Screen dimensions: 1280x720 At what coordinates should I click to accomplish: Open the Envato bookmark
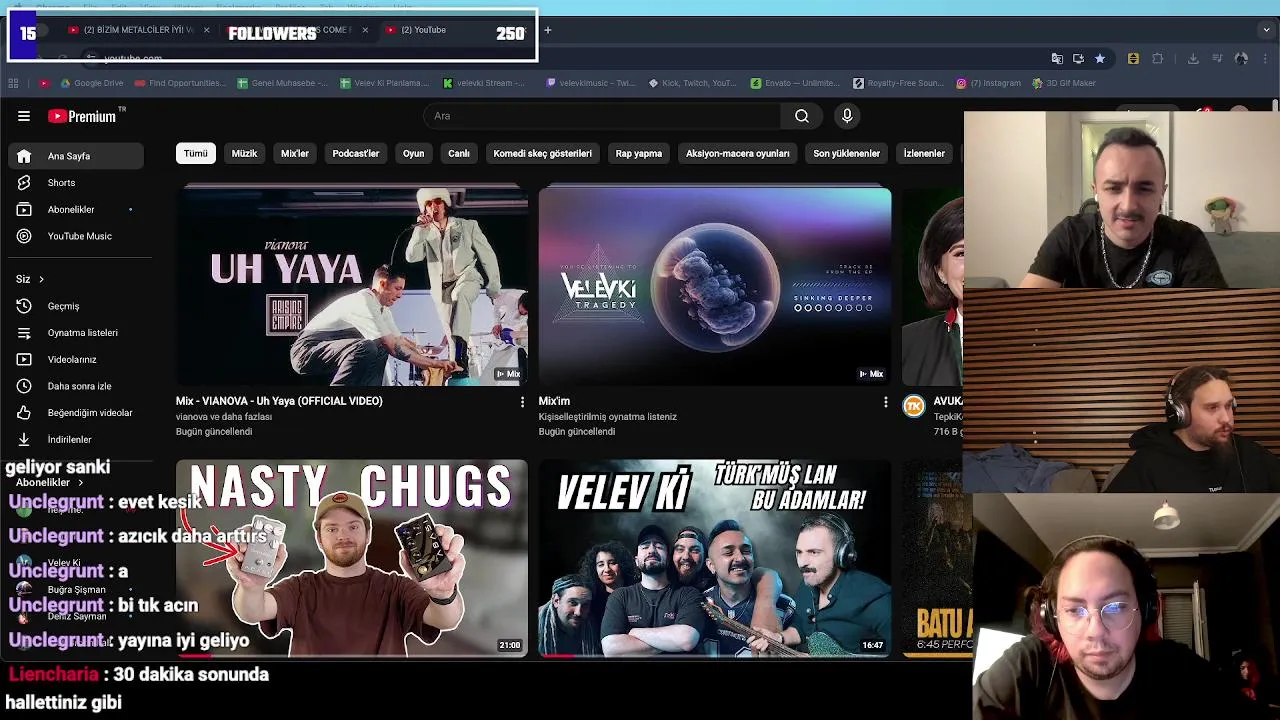click(795, 83)
